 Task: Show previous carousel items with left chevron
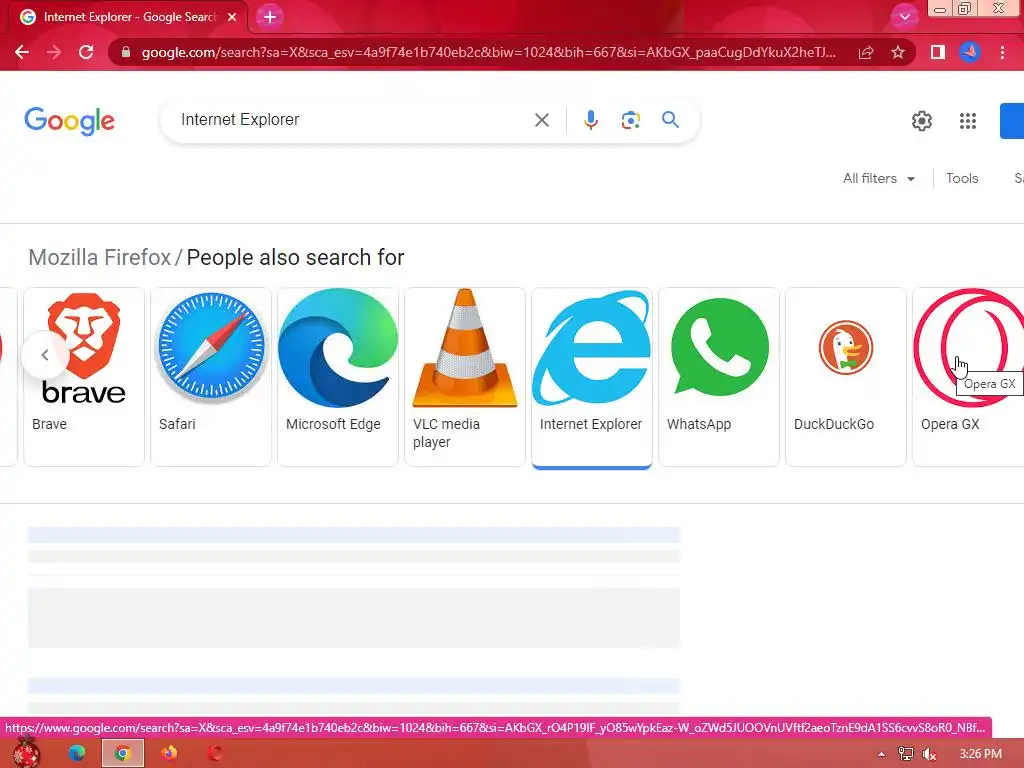tap(44, 355)
